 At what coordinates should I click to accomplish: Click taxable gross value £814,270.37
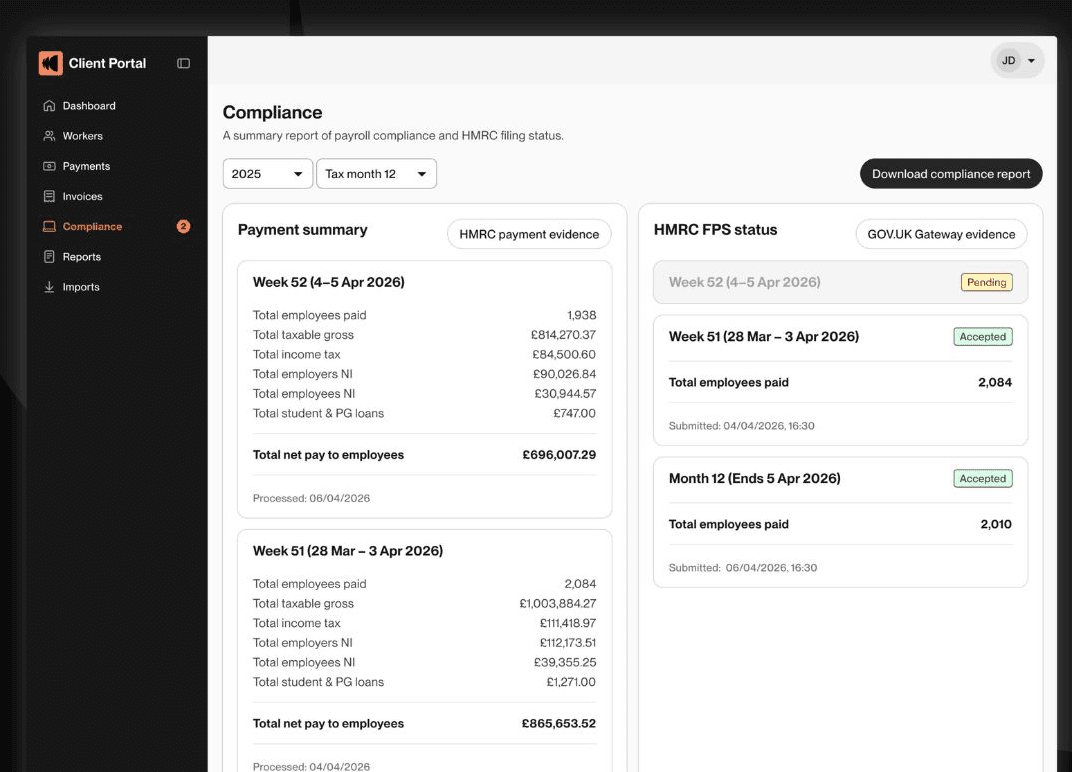click(x=563, y=335)
